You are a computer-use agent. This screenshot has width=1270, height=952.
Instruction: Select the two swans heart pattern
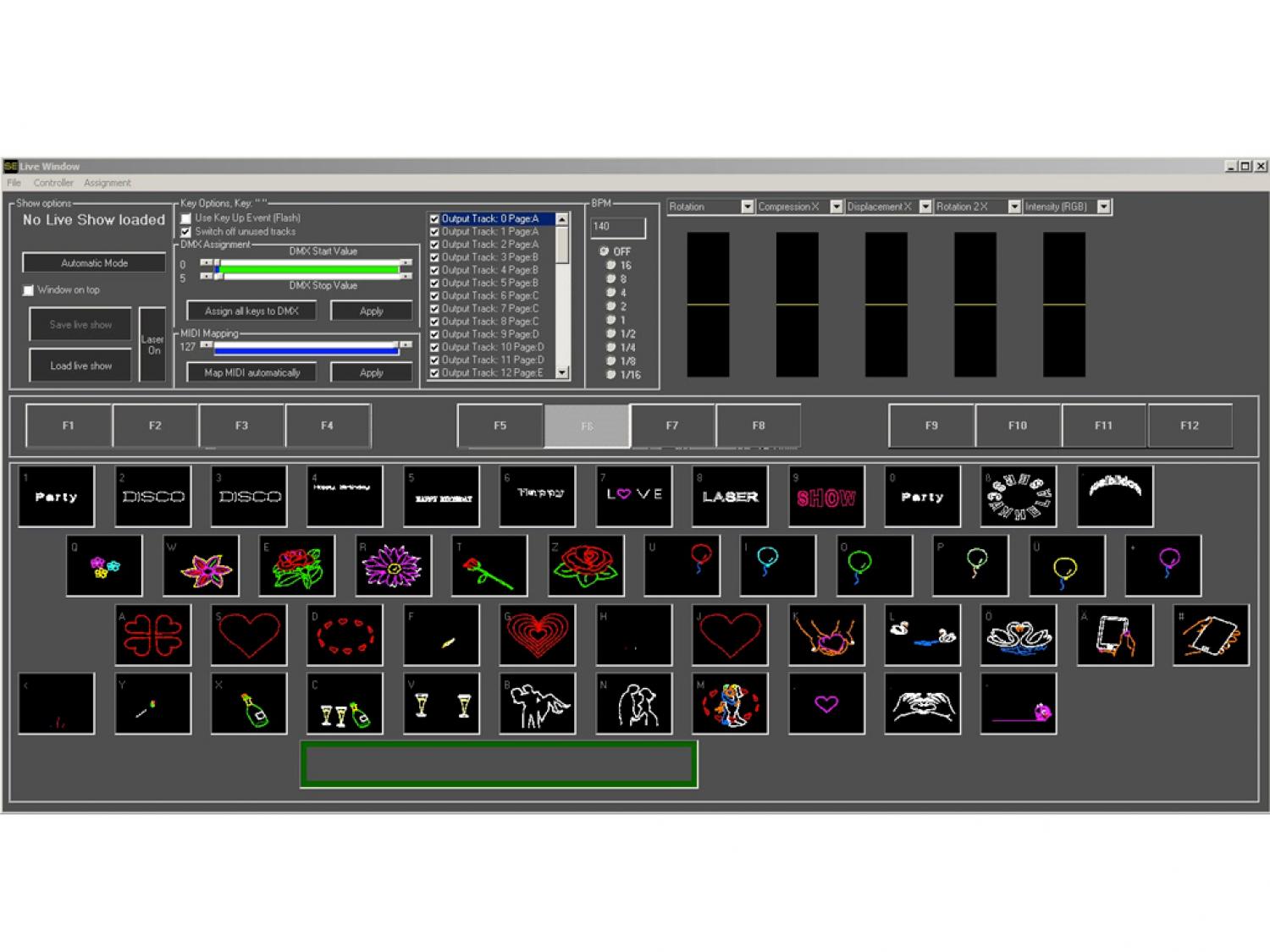click(x=1019, y=636)
